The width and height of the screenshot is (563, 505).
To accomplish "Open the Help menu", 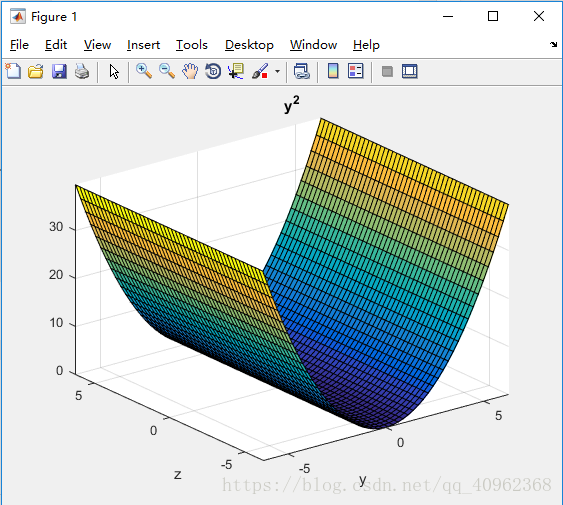I will click(366, 45).
